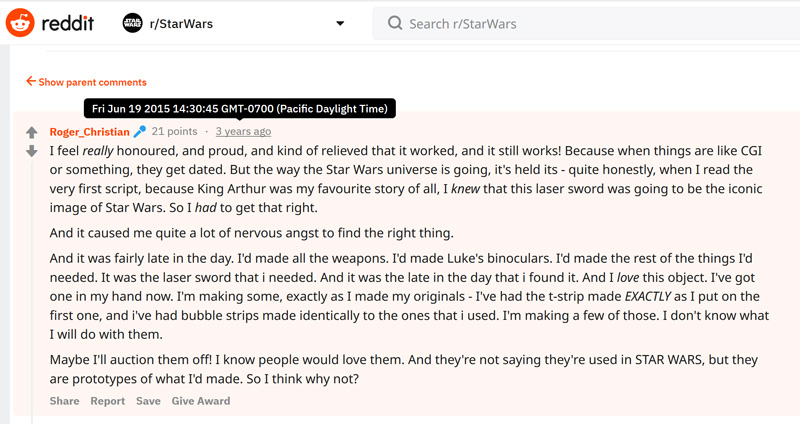Downvote Roger_Christian's comment

32,151
